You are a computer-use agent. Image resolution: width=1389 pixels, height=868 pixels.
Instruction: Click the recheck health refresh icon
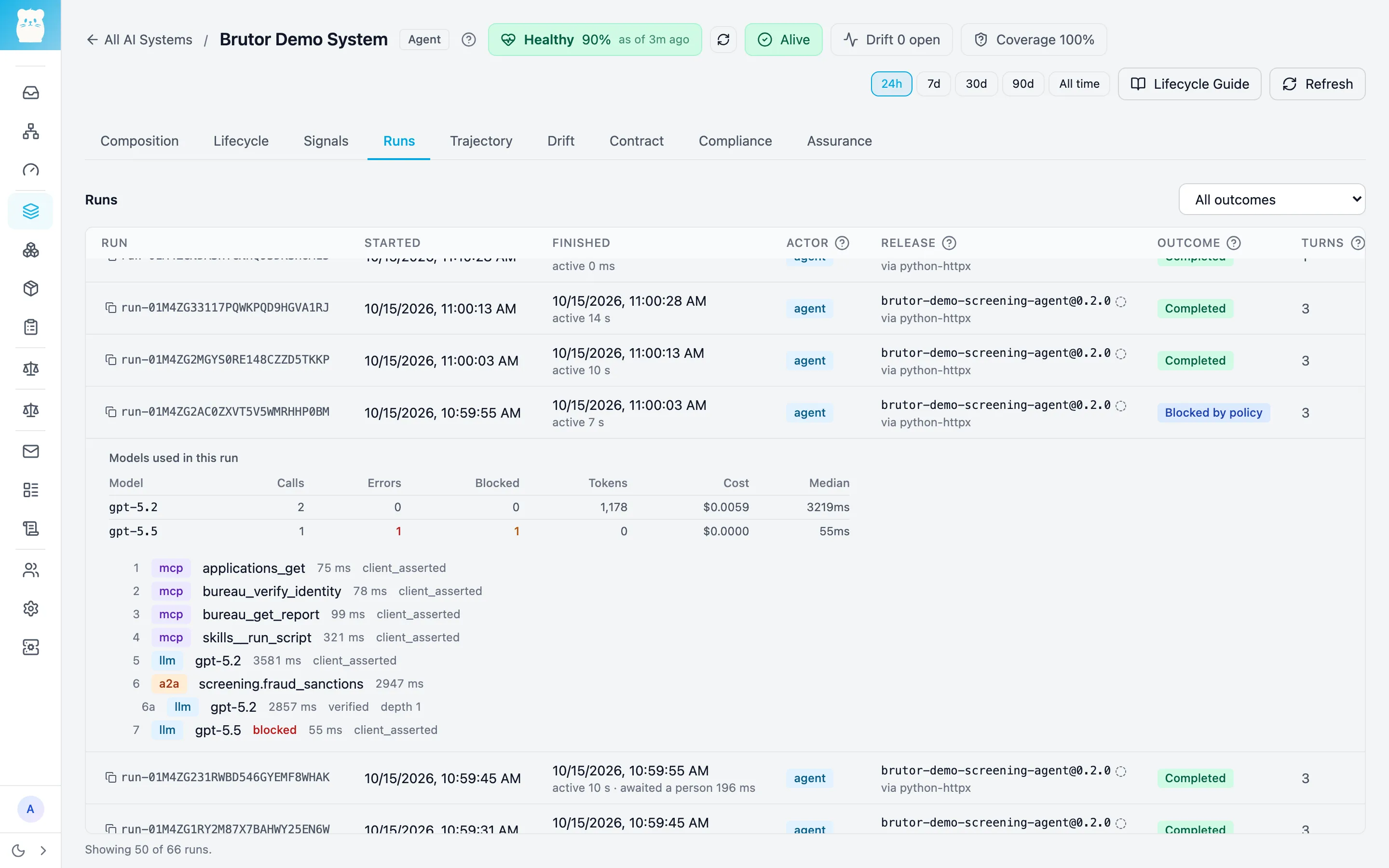pyautogui.click(x=723, y=40)
